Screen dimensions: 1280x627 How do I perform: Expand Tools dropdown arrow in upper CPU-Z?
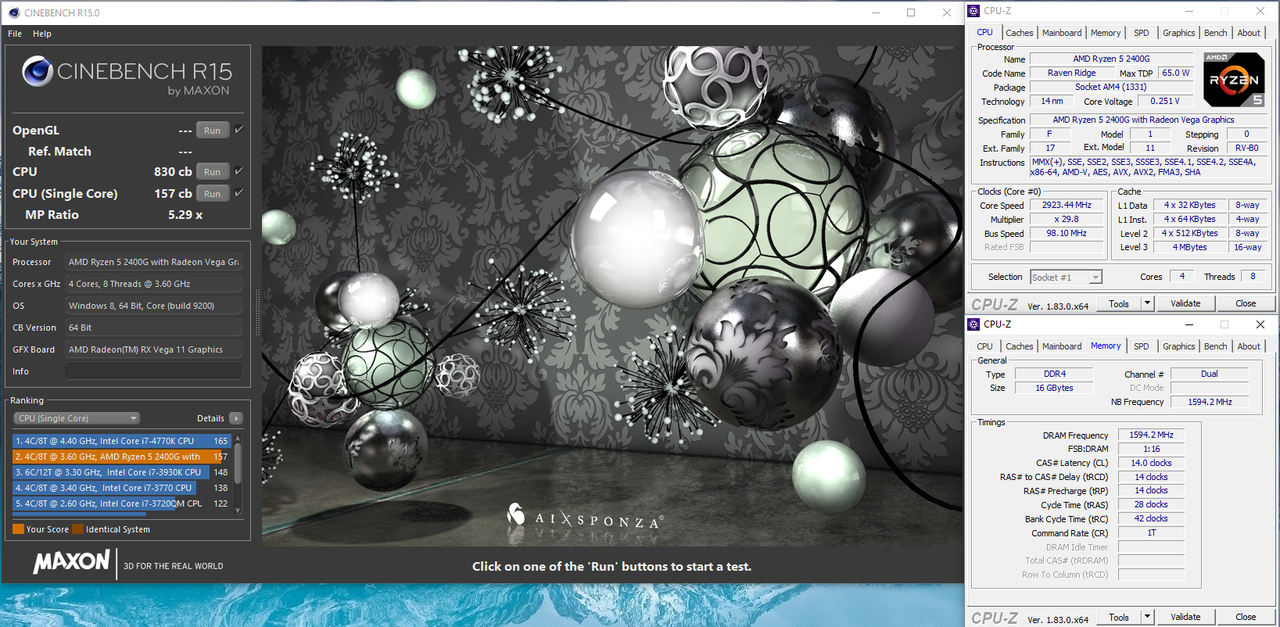click(1148, 304)
